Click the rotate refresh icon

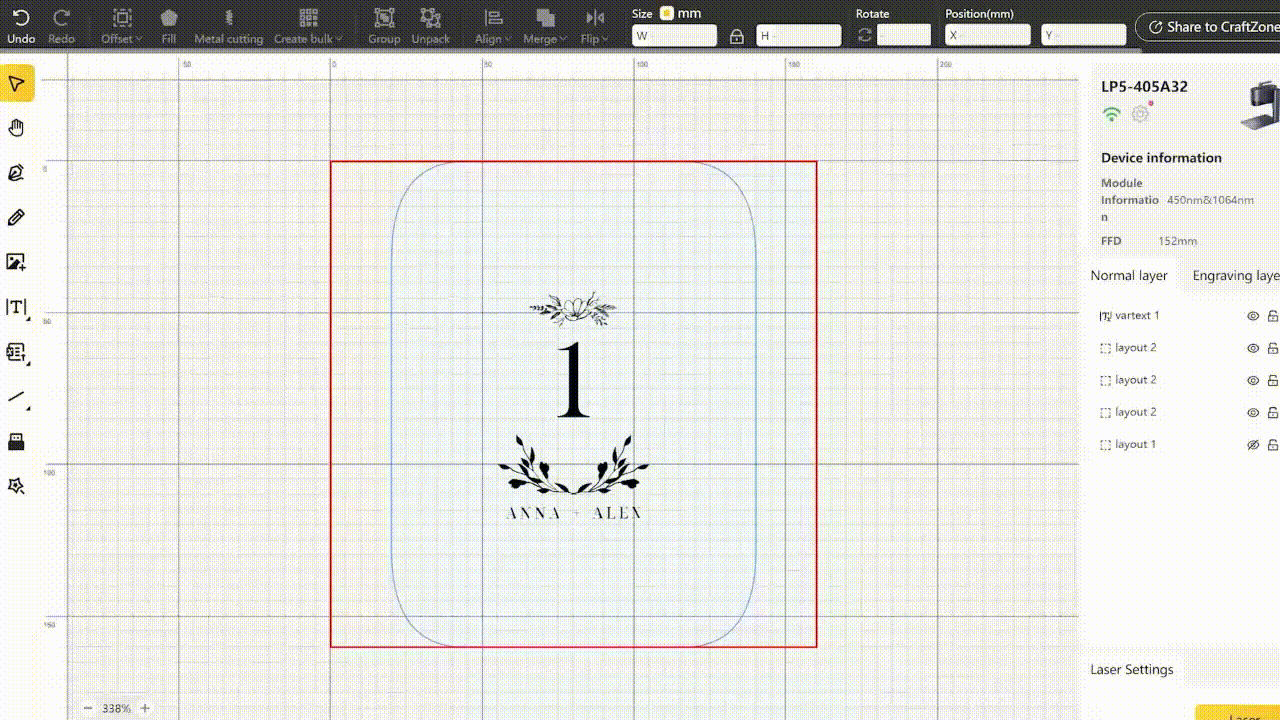865,36
